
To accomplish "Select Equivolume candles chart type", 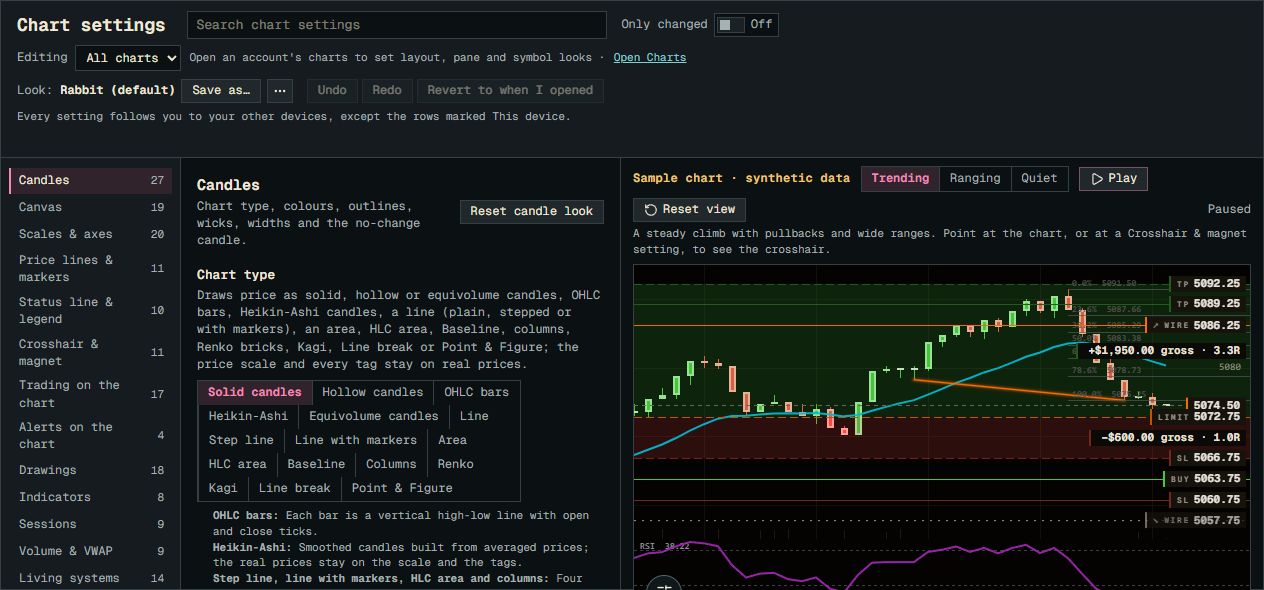I will (374, 416).
